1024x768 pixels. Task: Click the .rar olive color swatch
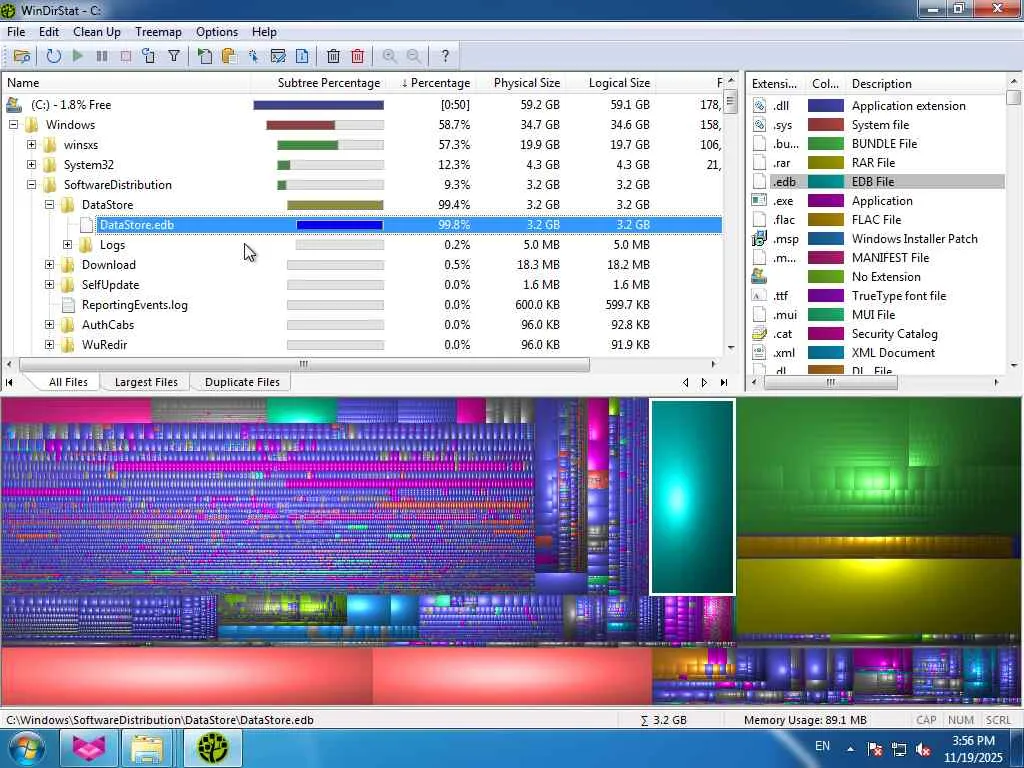coord(826,163)
